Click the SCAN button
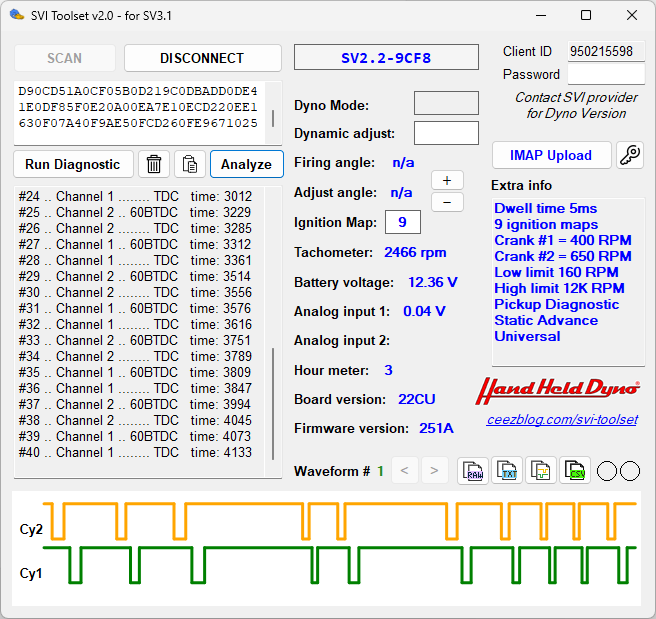 coord(64,58)
